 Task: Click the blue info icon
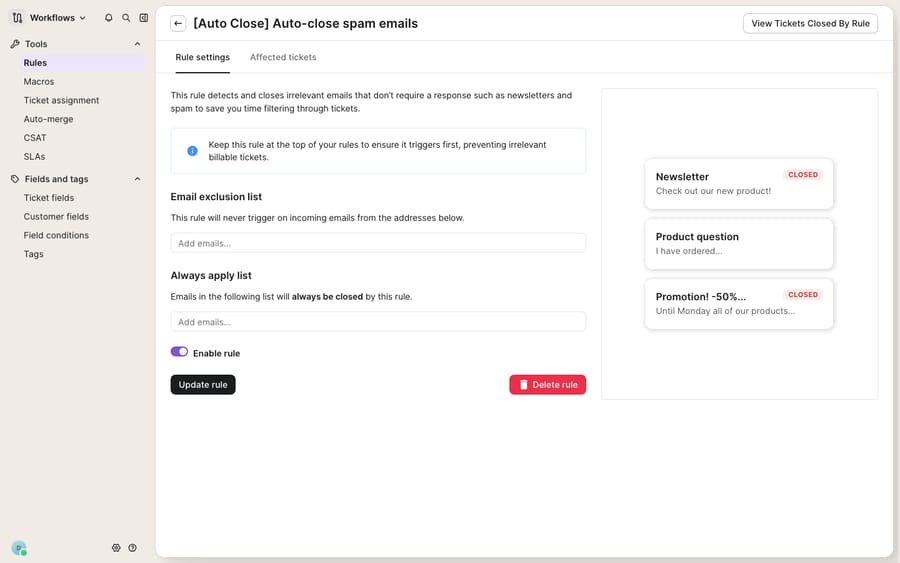(192, 151)
